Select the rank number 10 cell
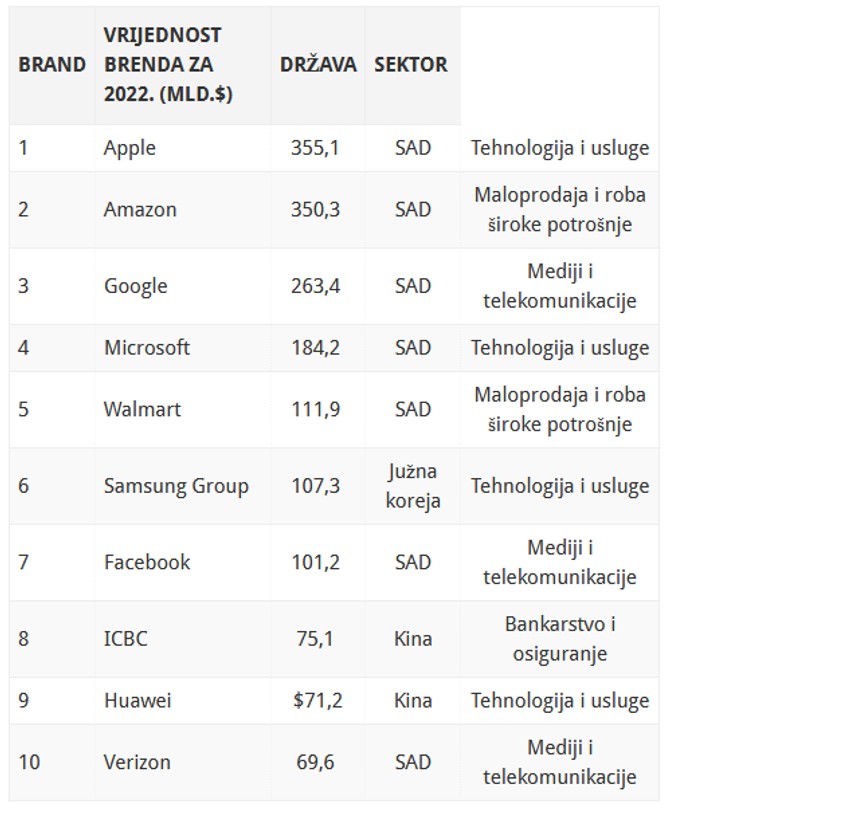This screenshot has width=850, height=817. tap(30, 762)
